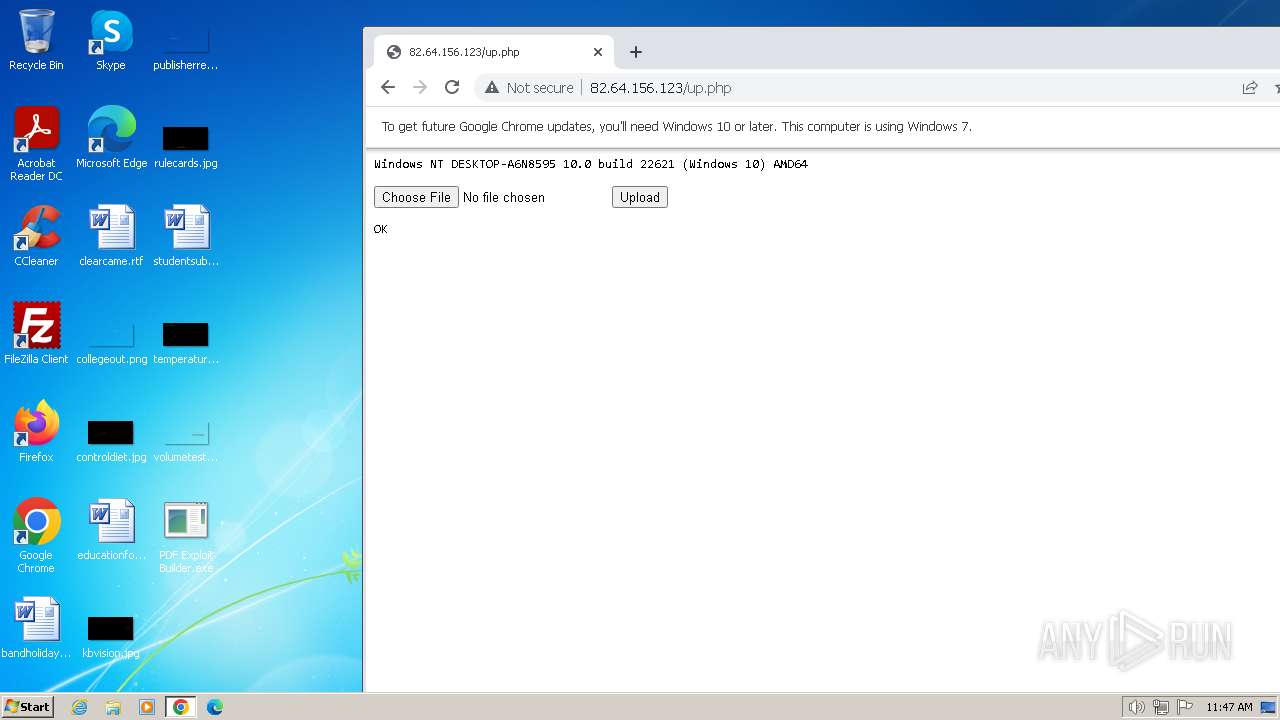Launch Firefox from the desktop
Viewport: 1280px width, 720px height.
36,432
